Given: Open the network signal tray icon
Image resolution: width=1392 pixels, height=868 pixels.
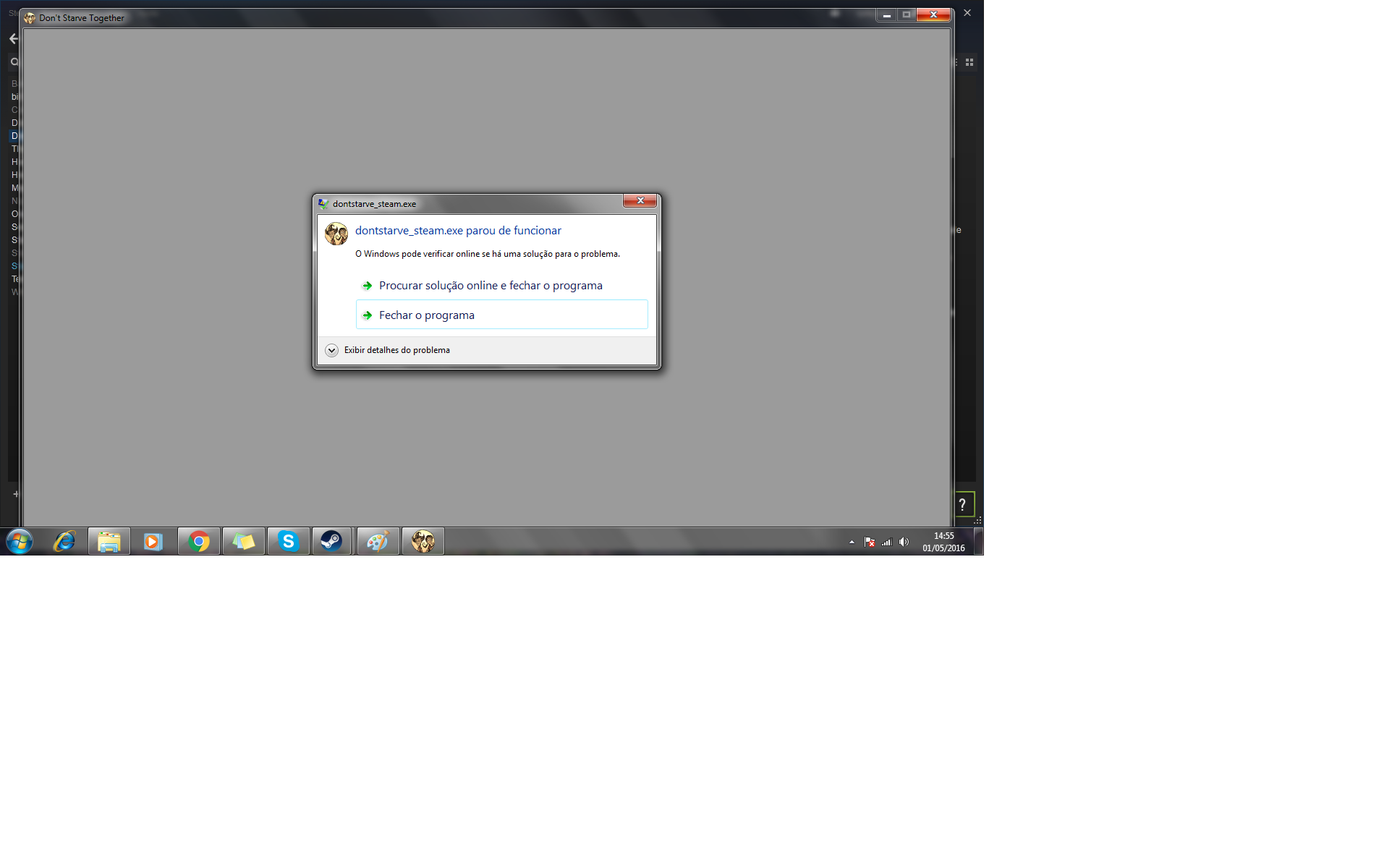Looking at the screenshot, I should pyautogui.click(x=887, y=542).
